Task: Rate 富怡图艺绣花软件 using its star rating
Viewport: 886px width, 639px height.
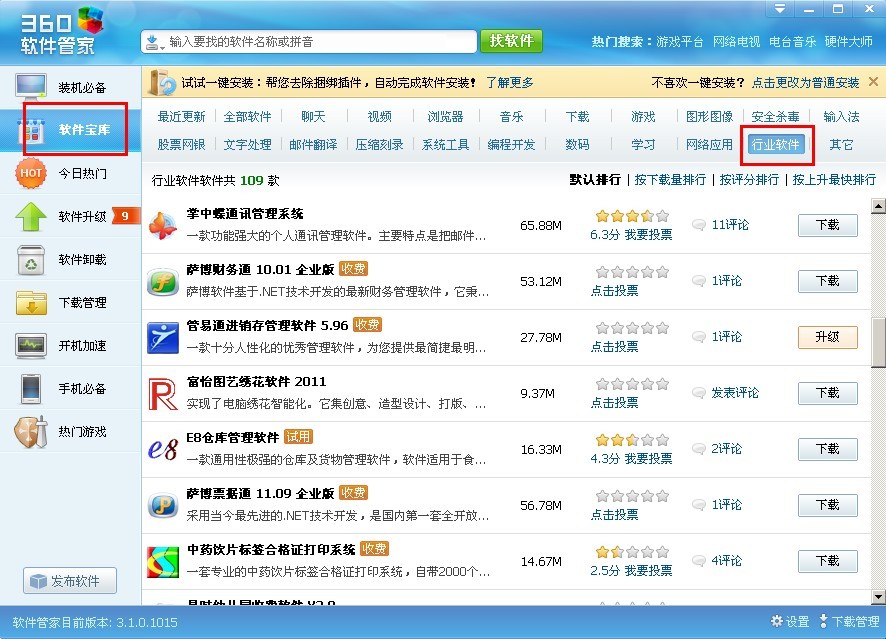Action: pyautogui.click(x=632, y=384)
